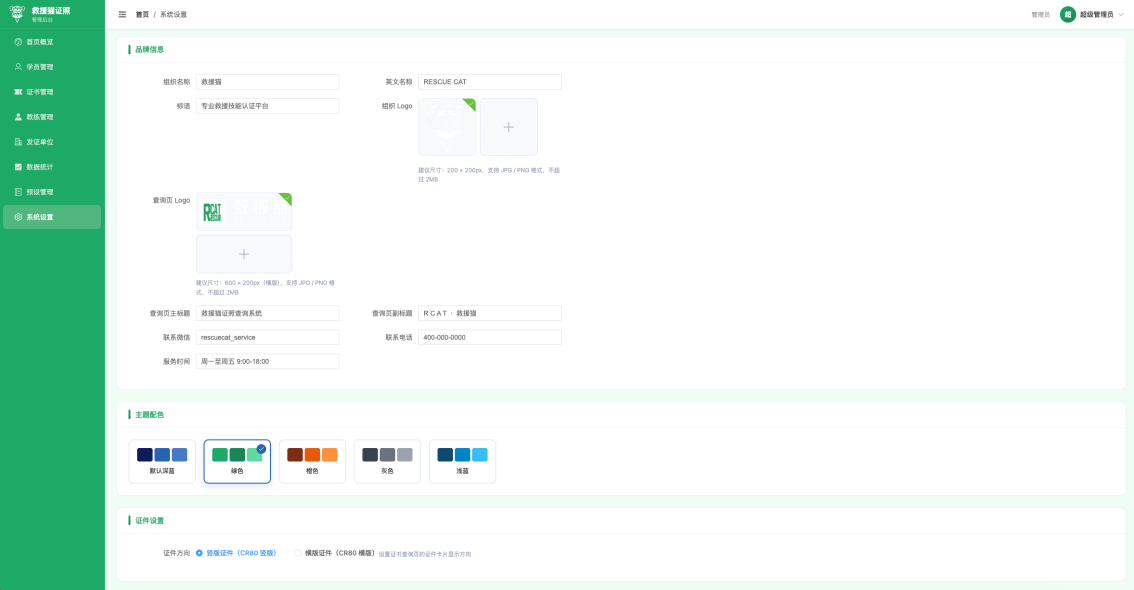Click the existing 查询页 Logo thumbnail
Image resolution: width=1134 pixels, height=590 pixels.
(244, 211)
